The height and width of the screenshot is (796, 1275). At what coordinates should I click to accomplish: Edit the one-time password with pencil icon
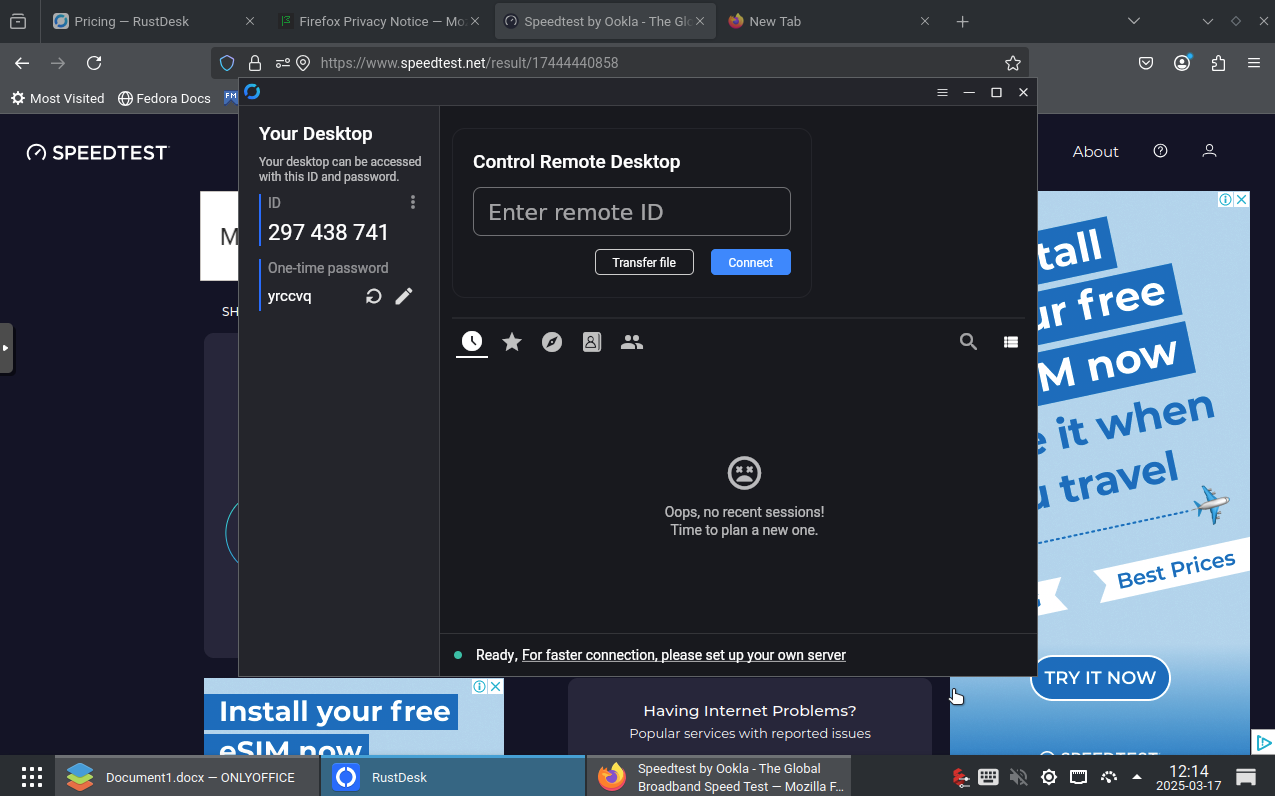404,296
